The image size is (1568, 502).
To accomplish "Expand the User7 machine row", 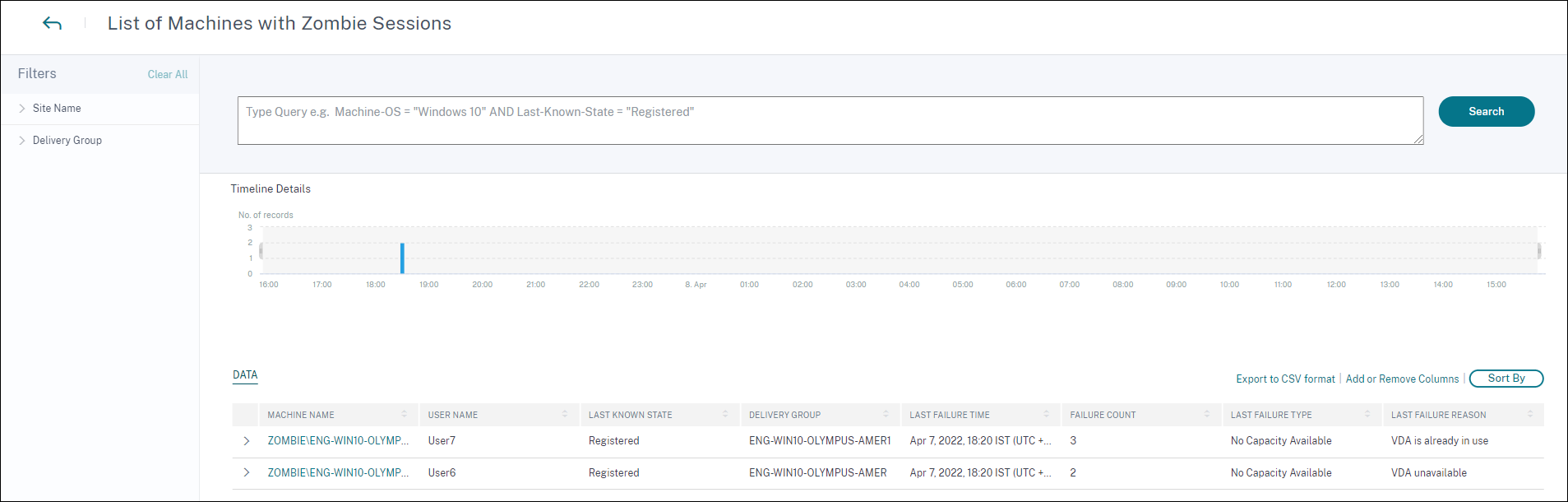I will [x=246, y=441].
